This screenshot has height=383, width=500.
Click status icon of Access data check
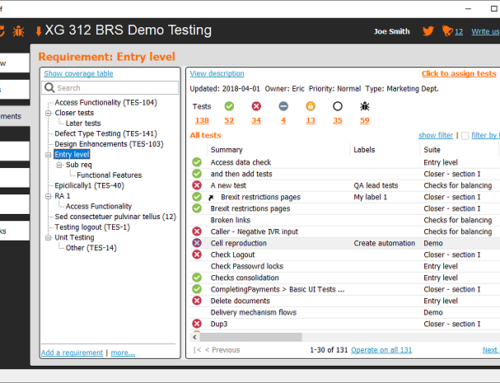197,162
